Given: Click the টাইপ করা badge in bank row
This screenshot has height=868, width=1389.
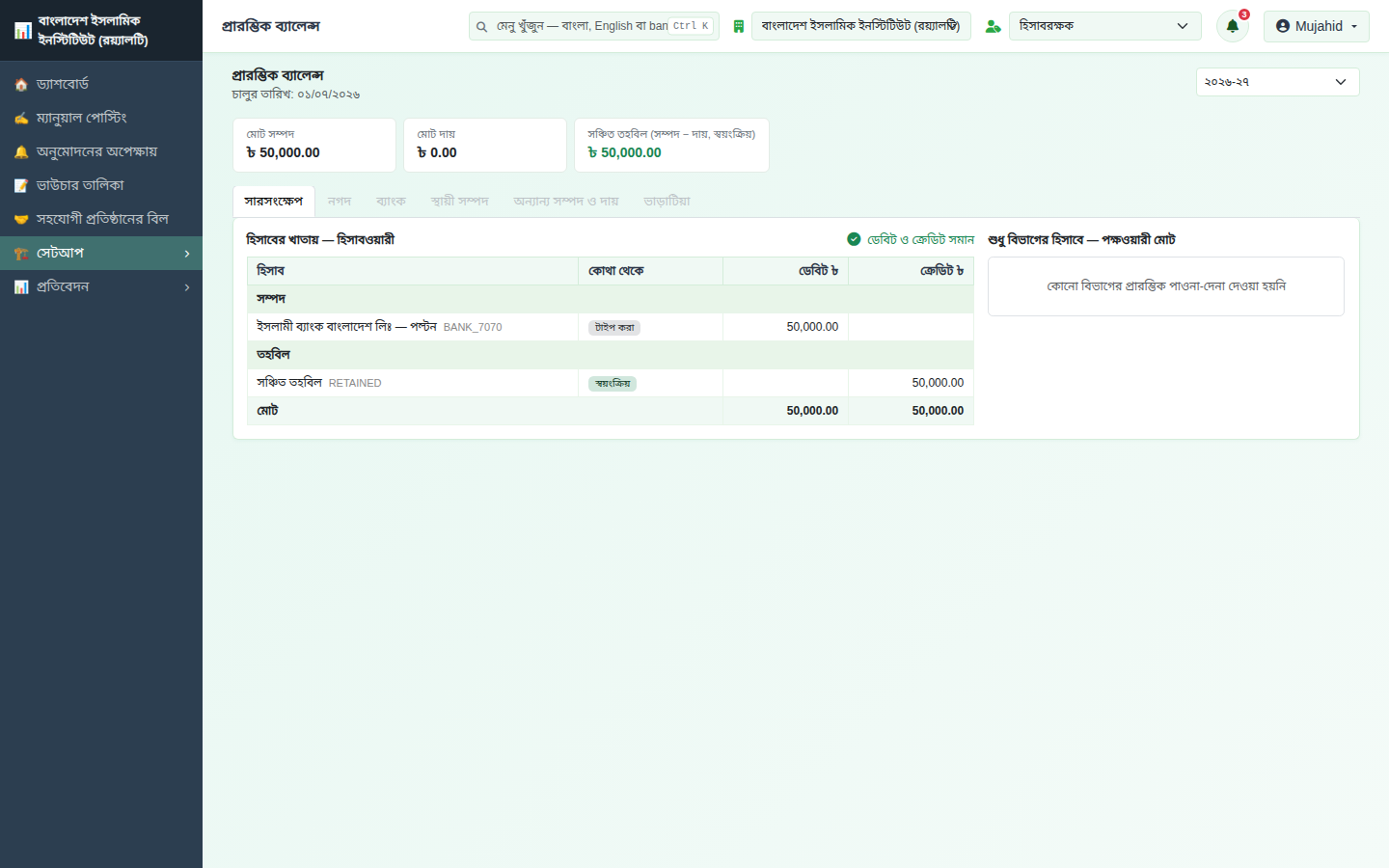Looking at the screenshot, I should (614, 328).
